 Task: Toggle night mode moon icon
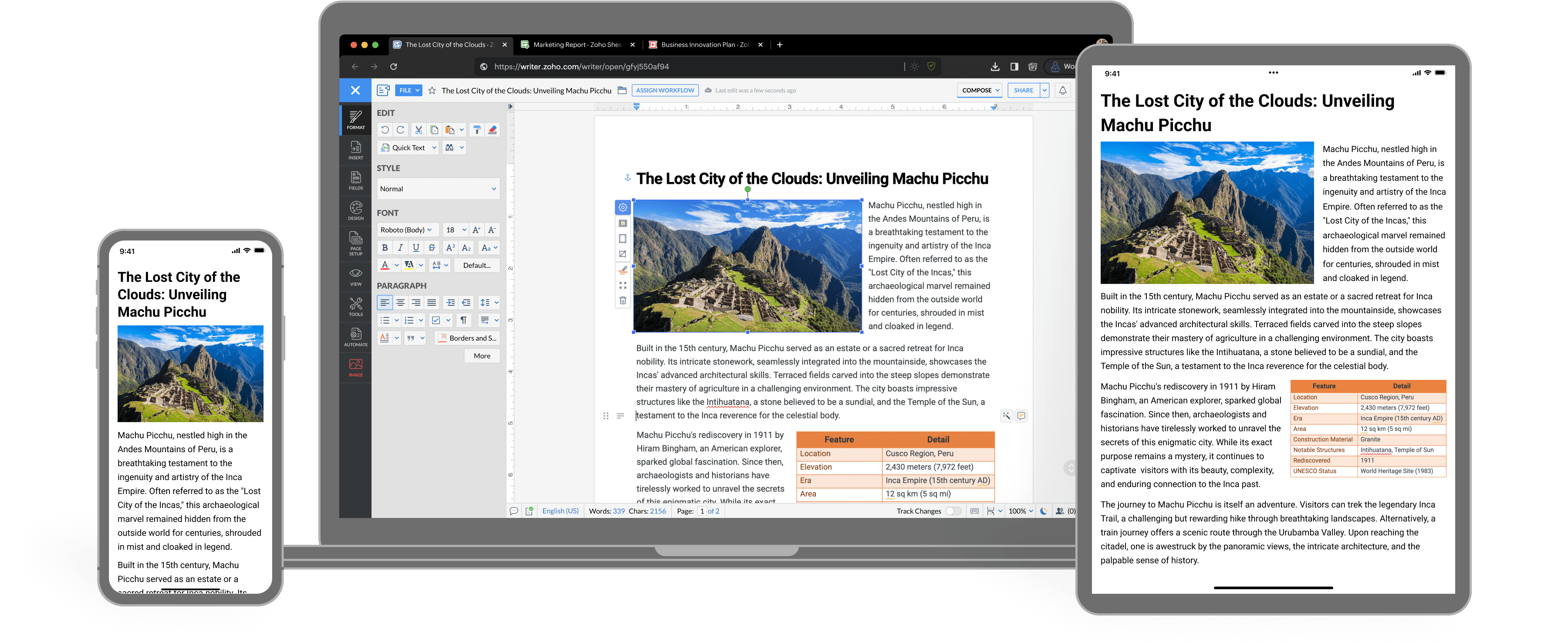click(1044, 511)
